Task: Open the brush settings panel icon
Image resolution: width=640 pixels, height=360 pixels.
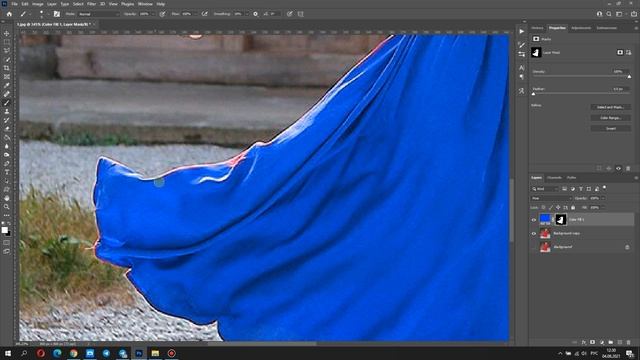Action: coord(57,14)
